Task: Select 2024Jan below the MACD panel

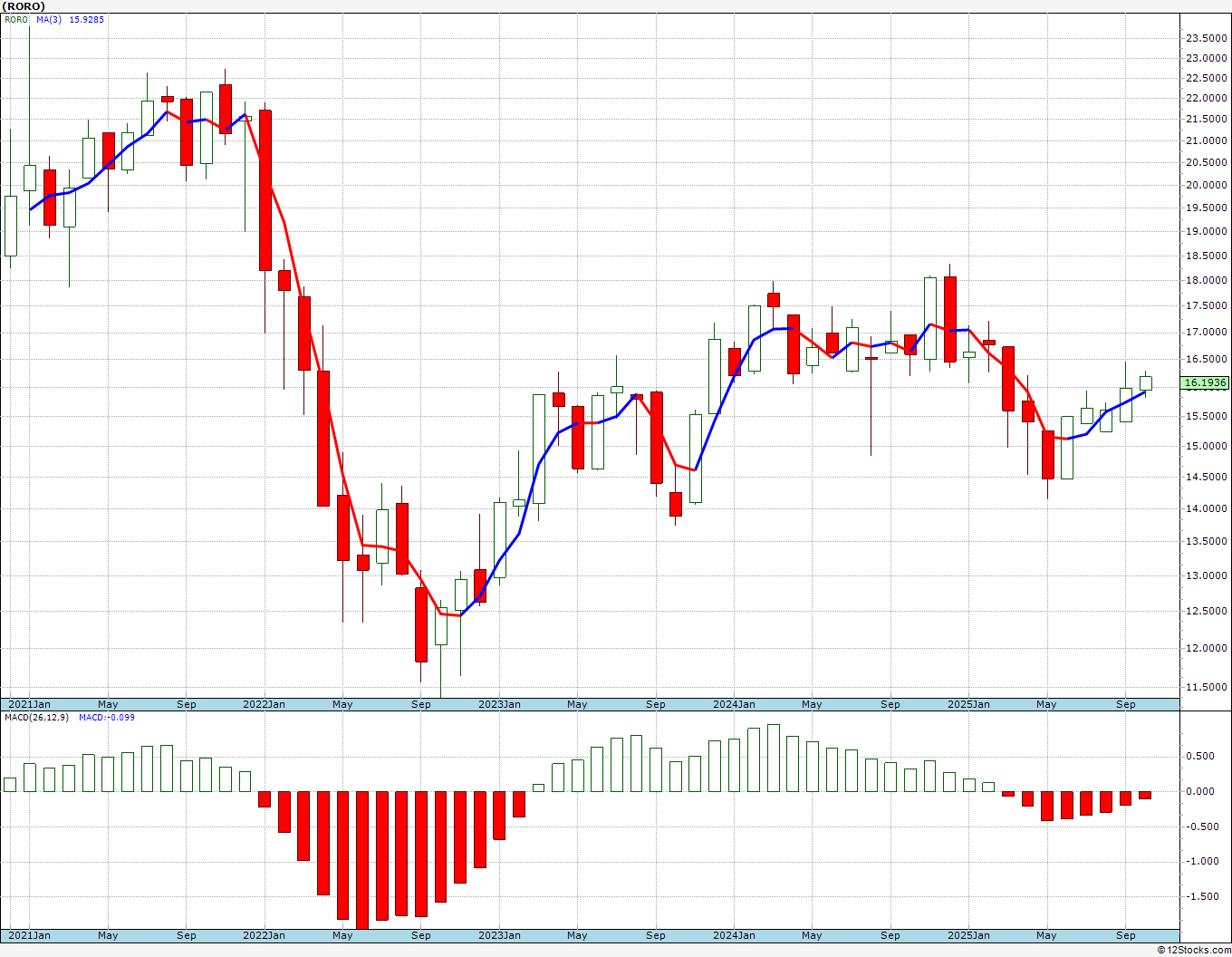Action: click(734, 935)
